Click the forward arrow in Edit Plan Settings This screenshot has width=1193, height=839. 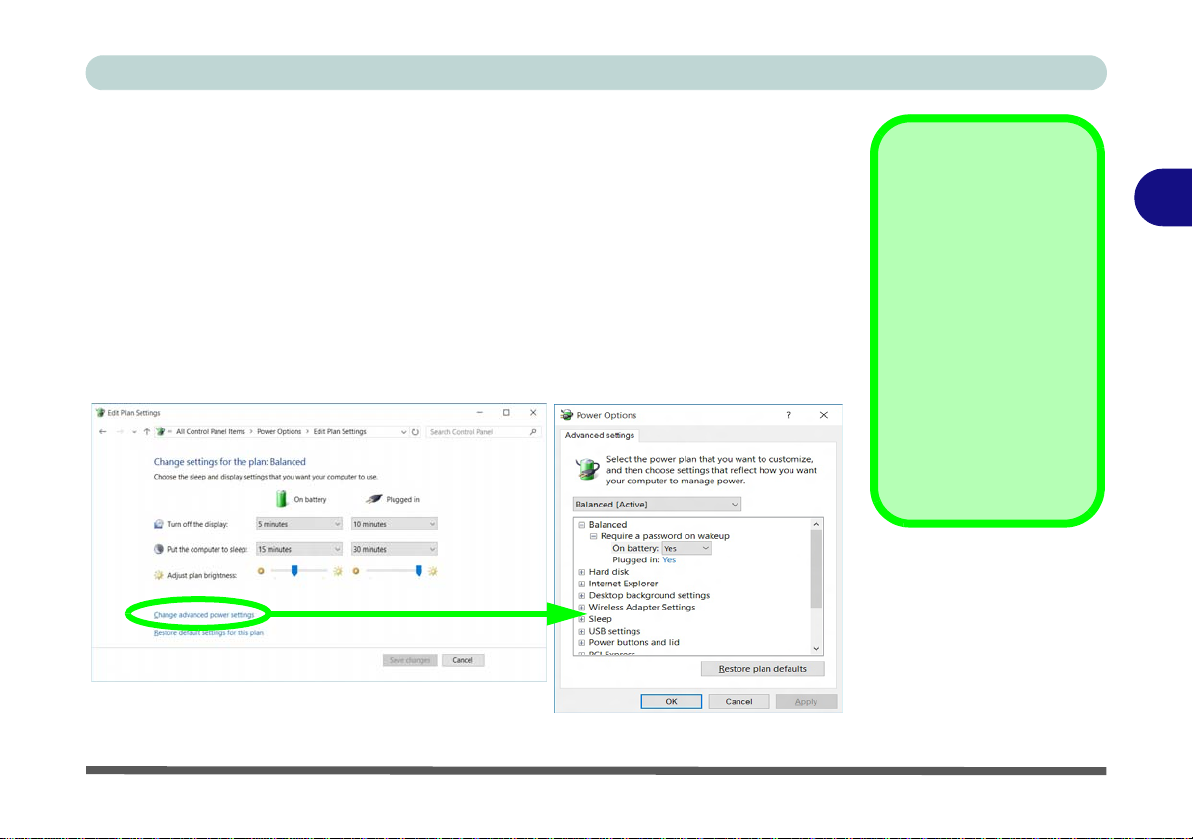click(119, 431)
